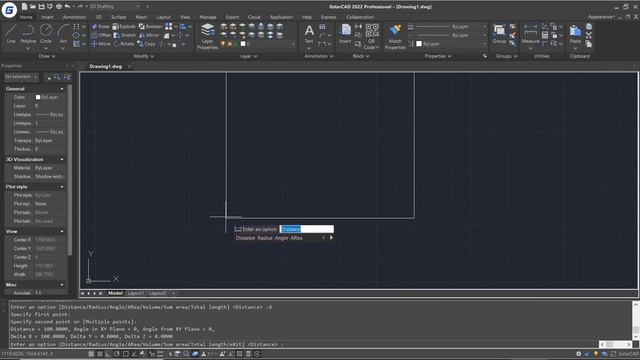
Task: Toggle the Quick Select icon in Properties panel
Action: [67, 77]
